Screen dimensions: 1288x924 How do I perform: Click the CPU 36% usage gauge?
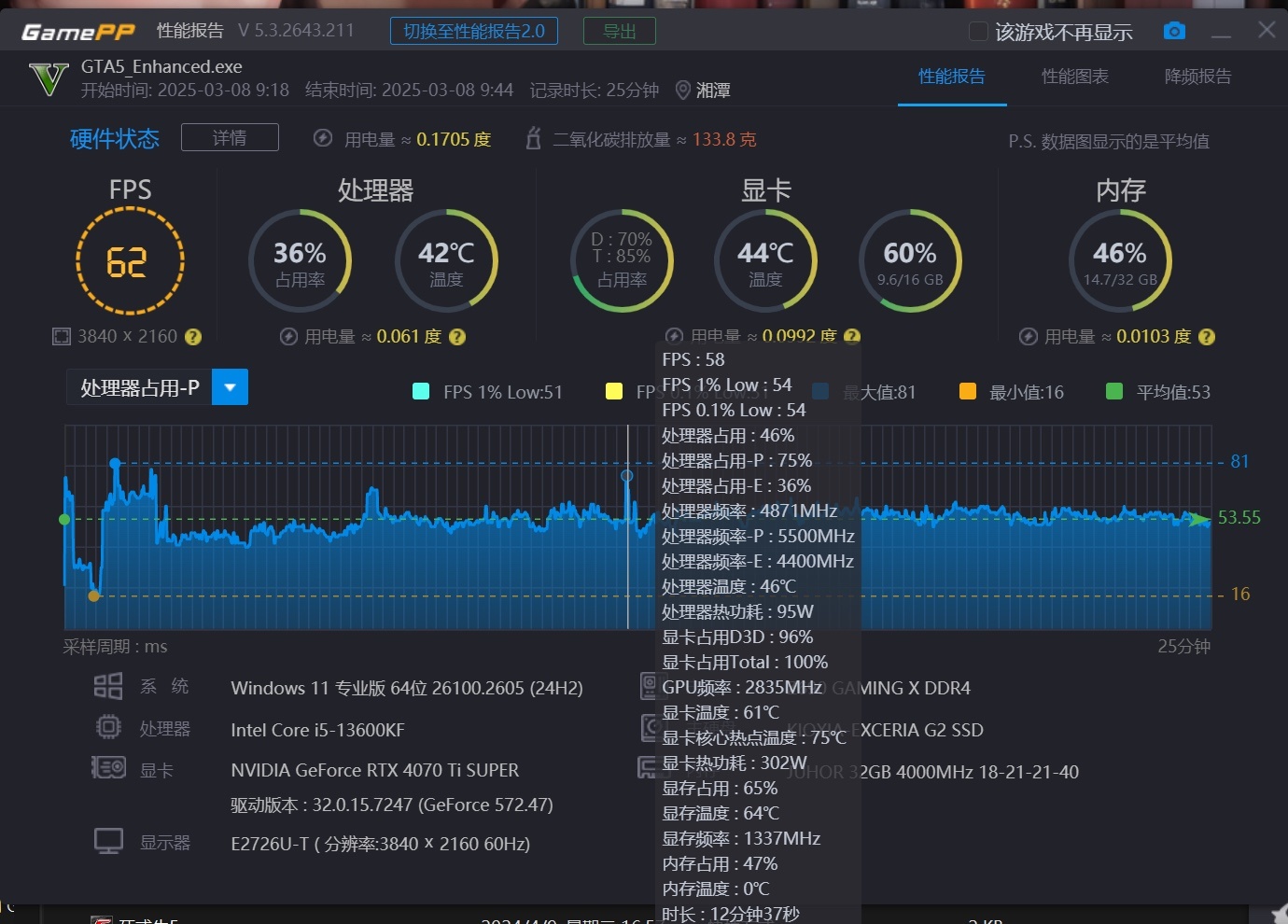(300, 260)
